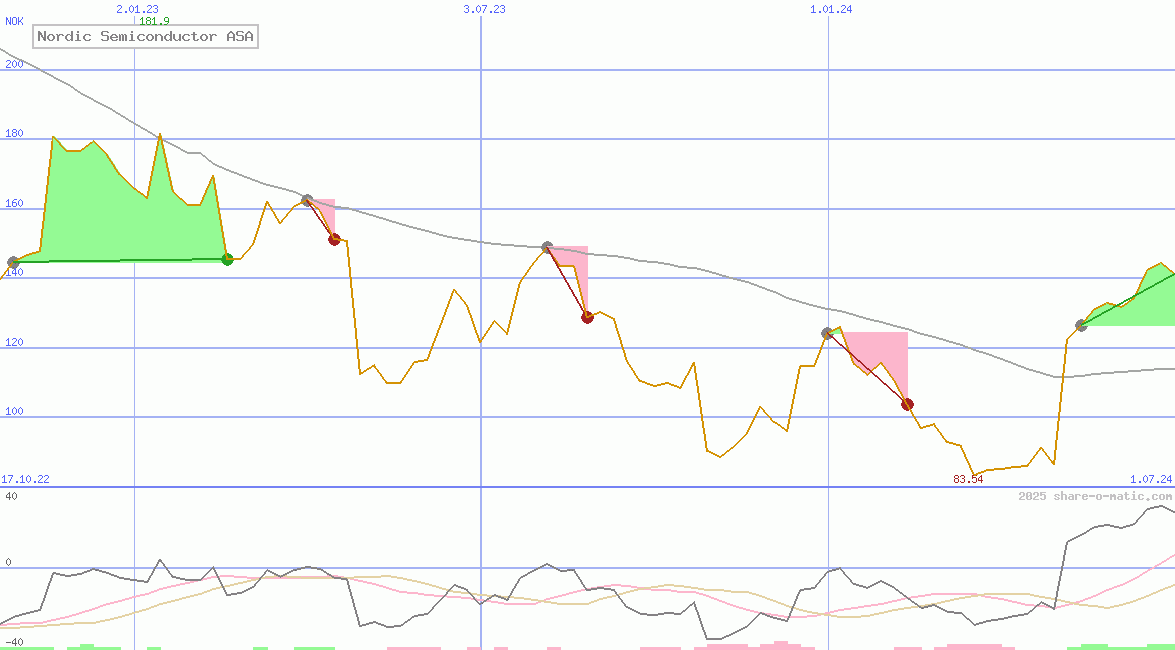Click the gray start dot at the chart's left edge
Image resolution: width=1175 pixels, height=650 pixels.
13,262
